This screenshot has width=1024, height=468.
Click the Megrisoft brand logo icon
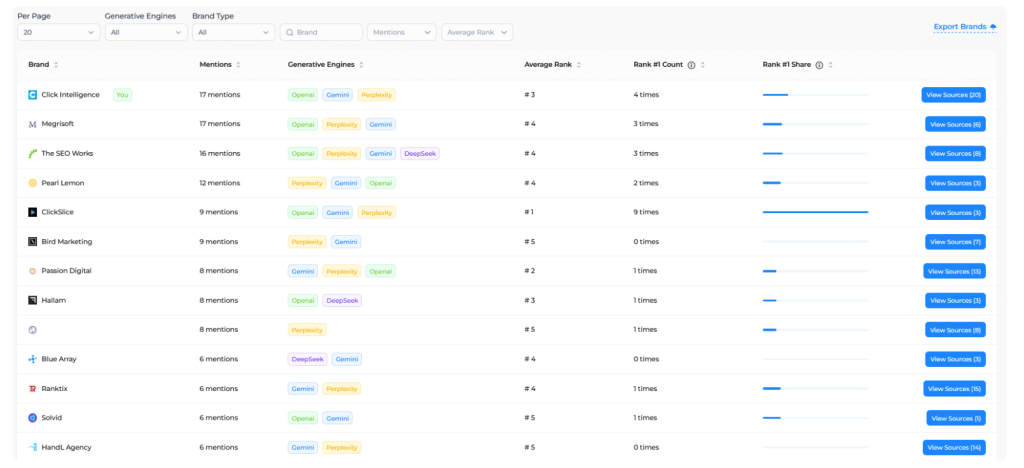pyautogui.click(x=33, y=124)
